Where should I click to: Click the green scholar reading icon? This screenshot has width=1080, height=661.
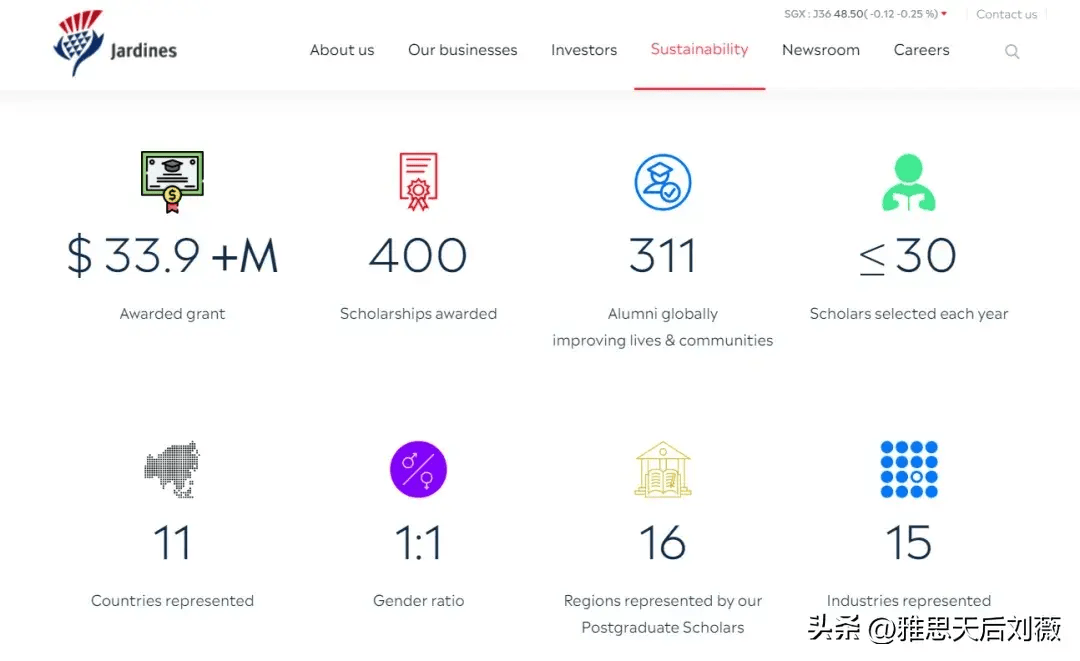click(x=908, y=182)
